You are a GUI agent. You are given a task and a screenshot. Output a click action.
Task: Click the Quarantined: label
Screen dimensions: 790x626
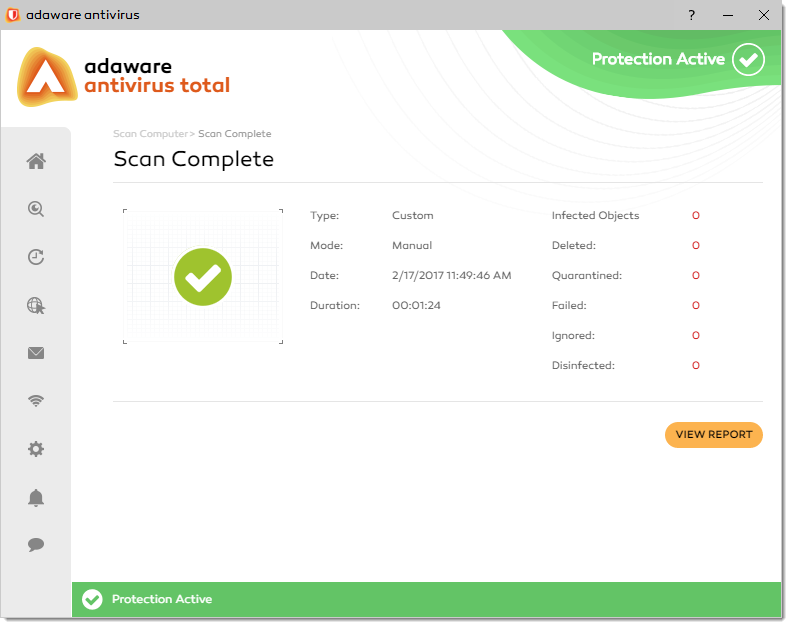coord(587,275)
